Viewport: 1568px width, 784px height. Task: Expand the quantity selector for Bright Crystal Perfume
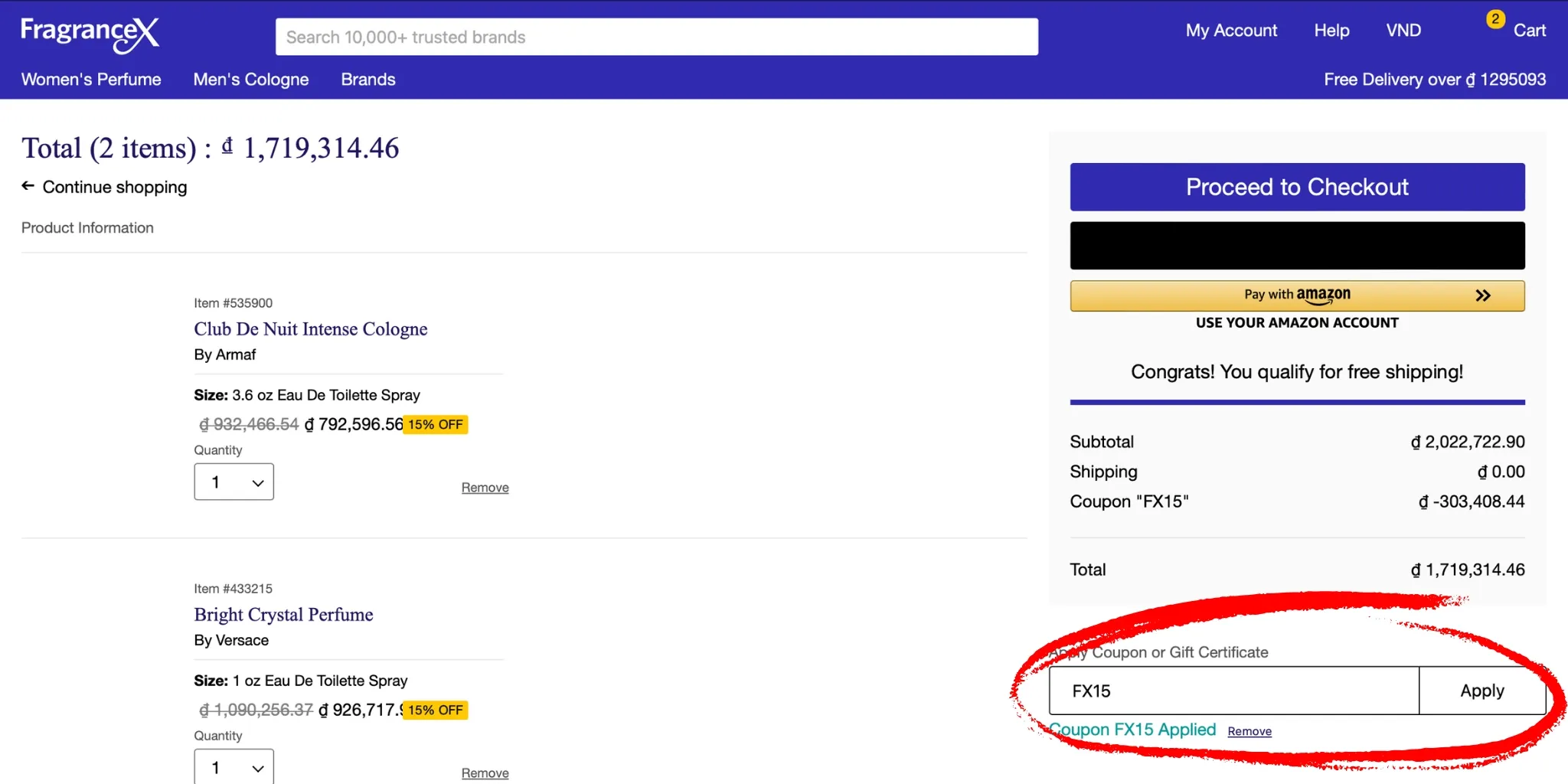pyautogui.click(x=234, y=766)
